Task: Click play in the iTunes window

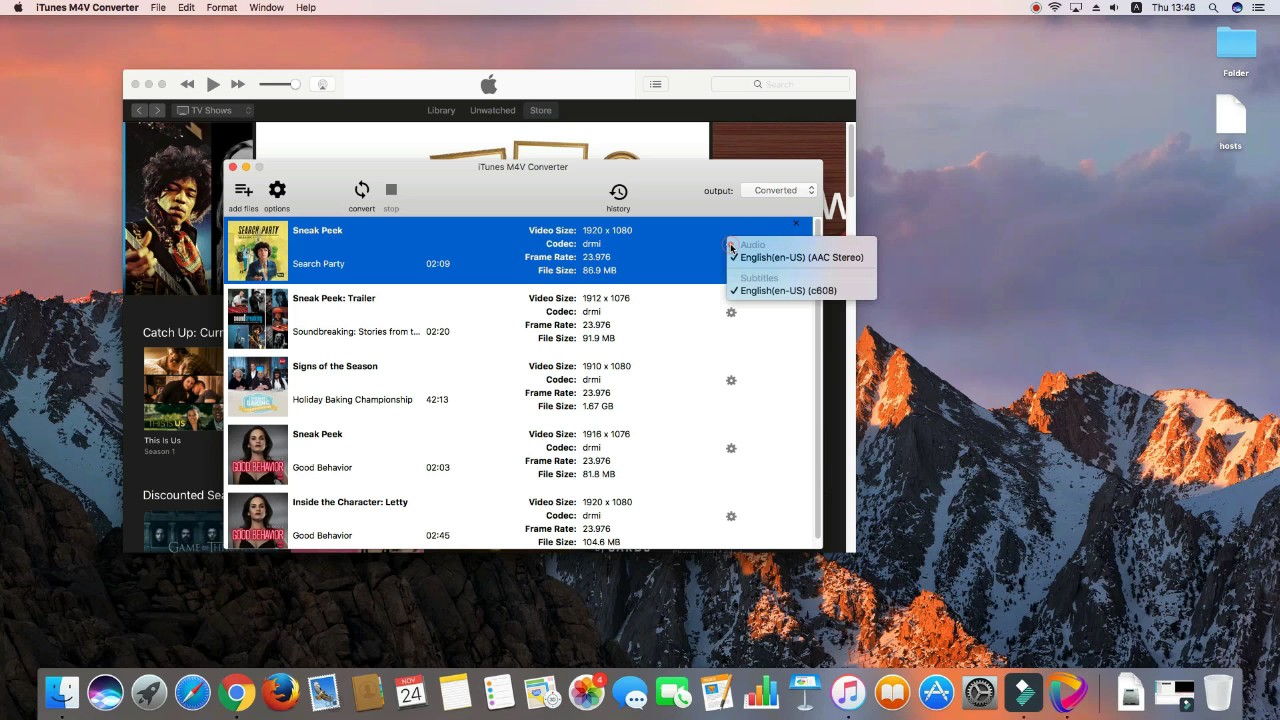Action: tap(213, 85)
